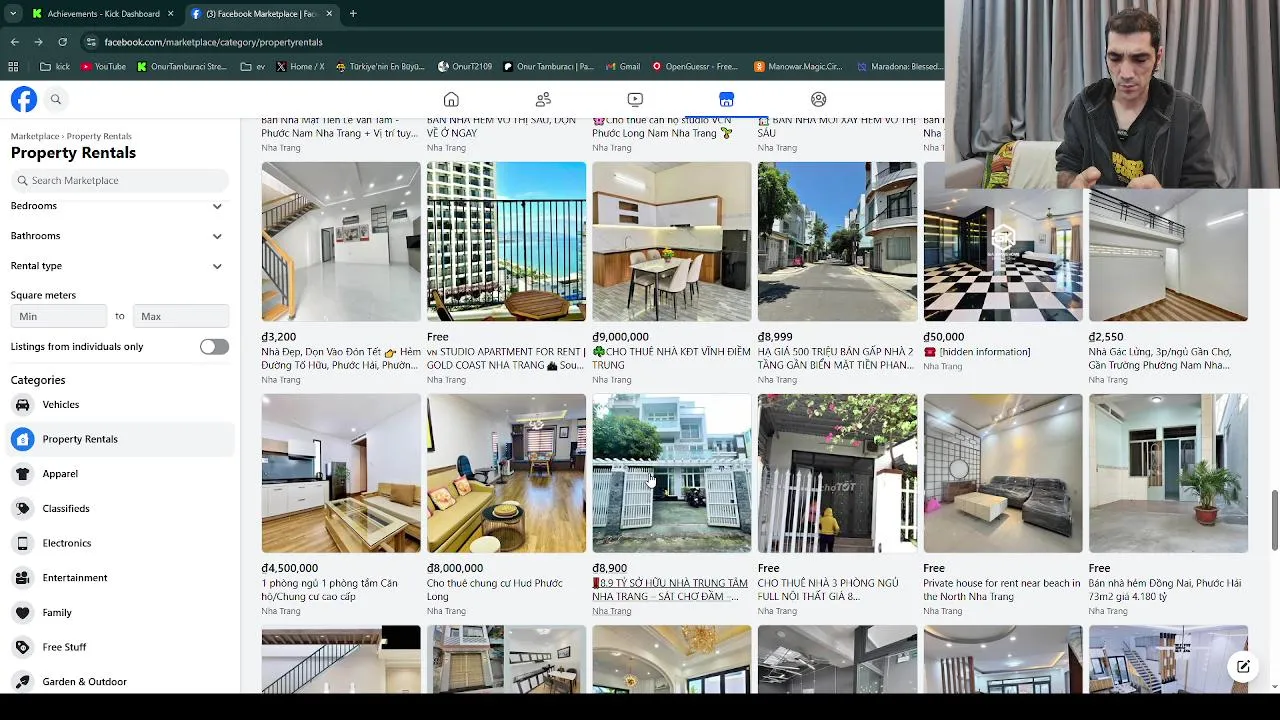Go forward with browser forward arrow
This screenshot has height=720, width=1280.
pos(38,42)
